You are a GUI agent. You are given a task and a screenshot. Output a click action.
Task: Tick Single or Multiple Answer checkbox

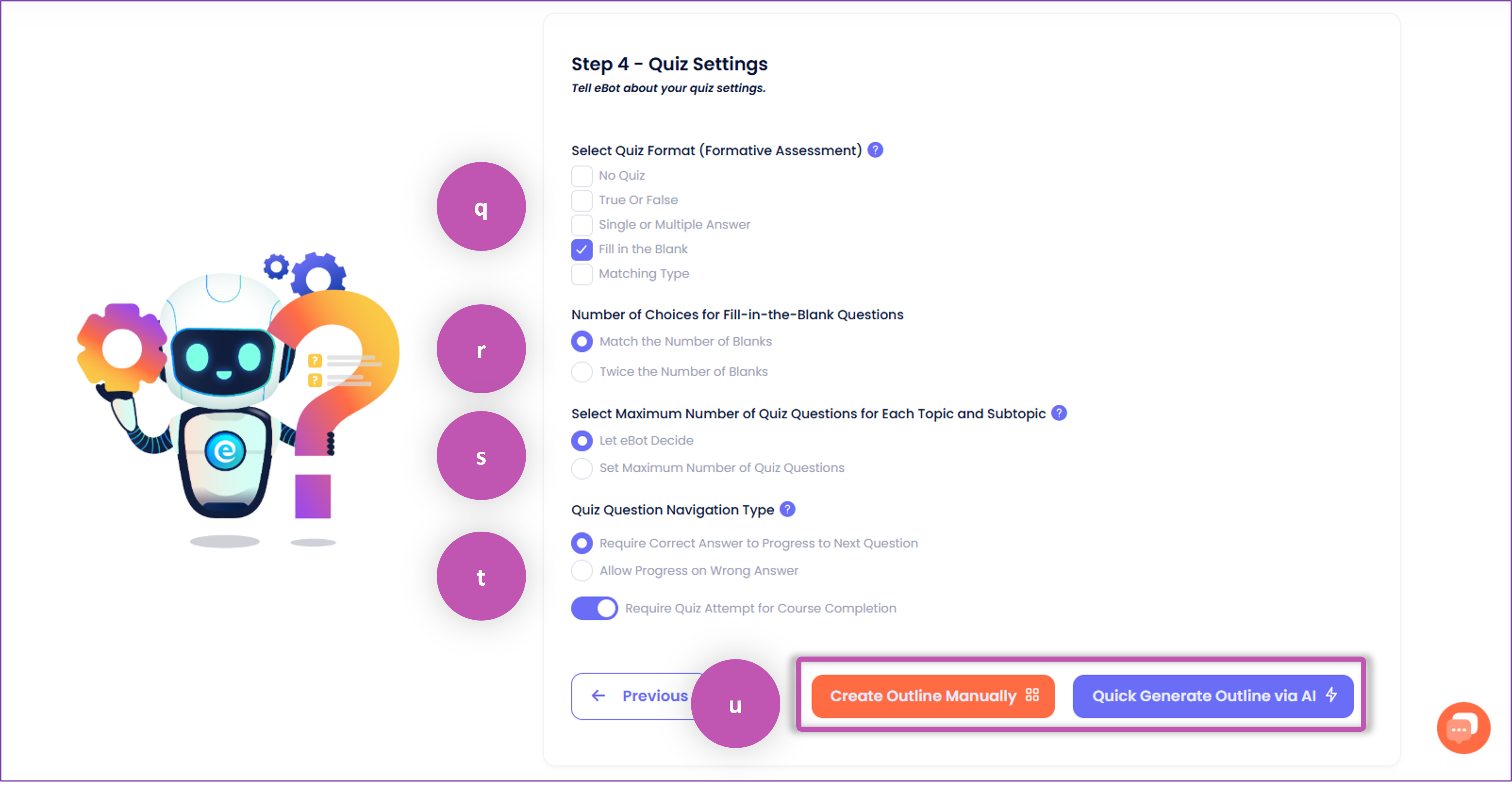pyautogui.click(x=582, y=225)
